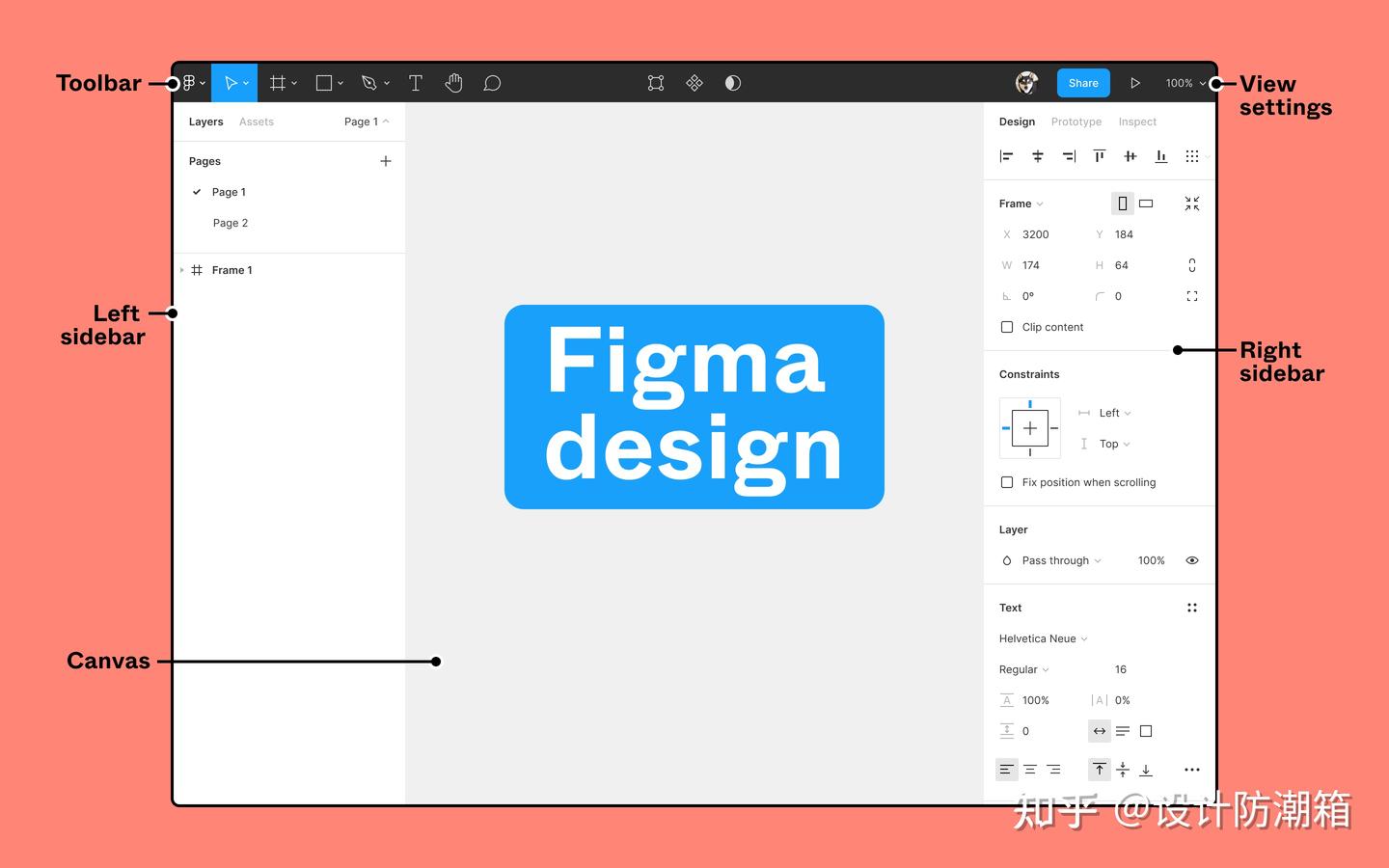Switch to the Prototype tab
Viewport: 1389px width, 868px height.
pyautogui.click(x=1076, y=122)
